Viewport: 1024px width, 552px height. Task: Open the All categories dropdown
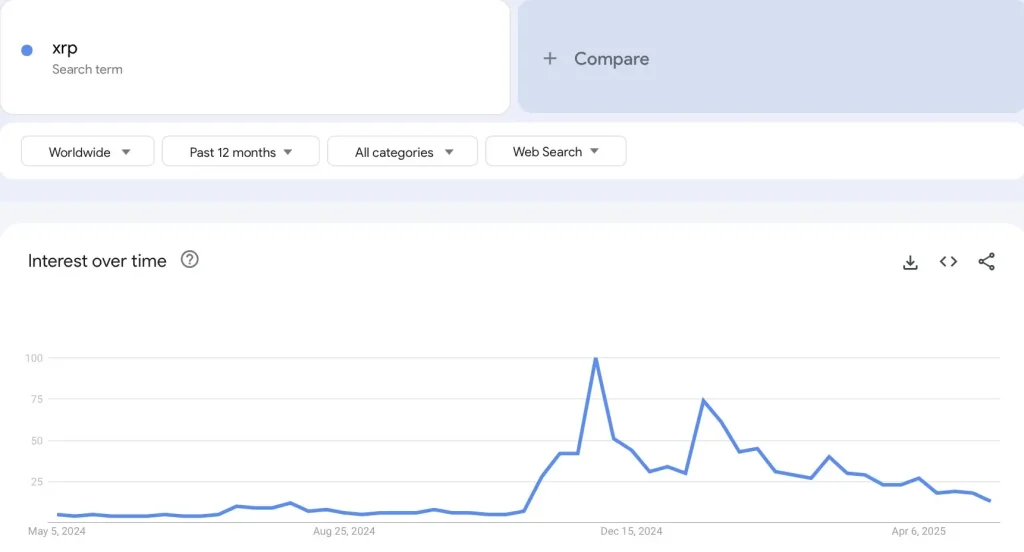tap(403, 152)
